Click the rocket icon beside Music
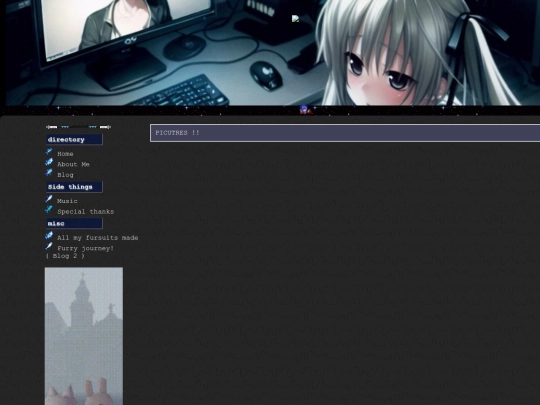The height and width of the screenshot is (405, 540). (x=49, y=198)
